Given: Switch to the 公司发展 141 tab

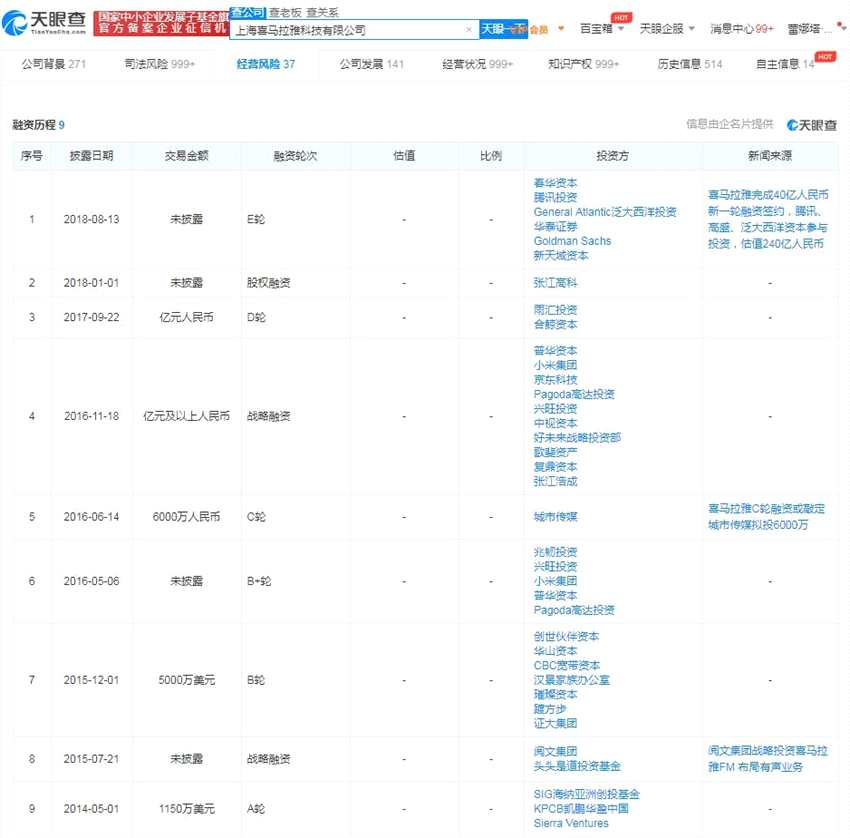Looking at the screenshot, I should point(371,64).
